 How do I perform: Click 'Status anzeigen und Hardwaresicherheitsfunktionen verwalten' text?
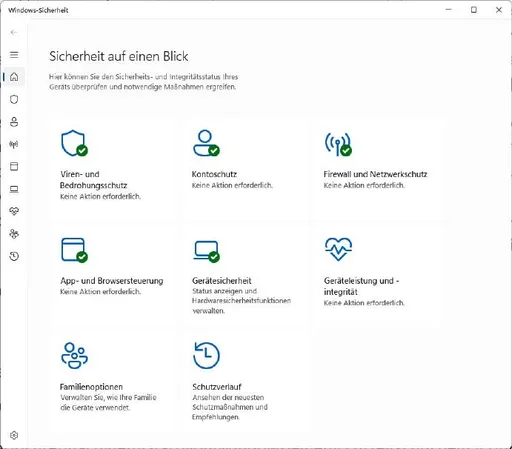coord(241,301)
